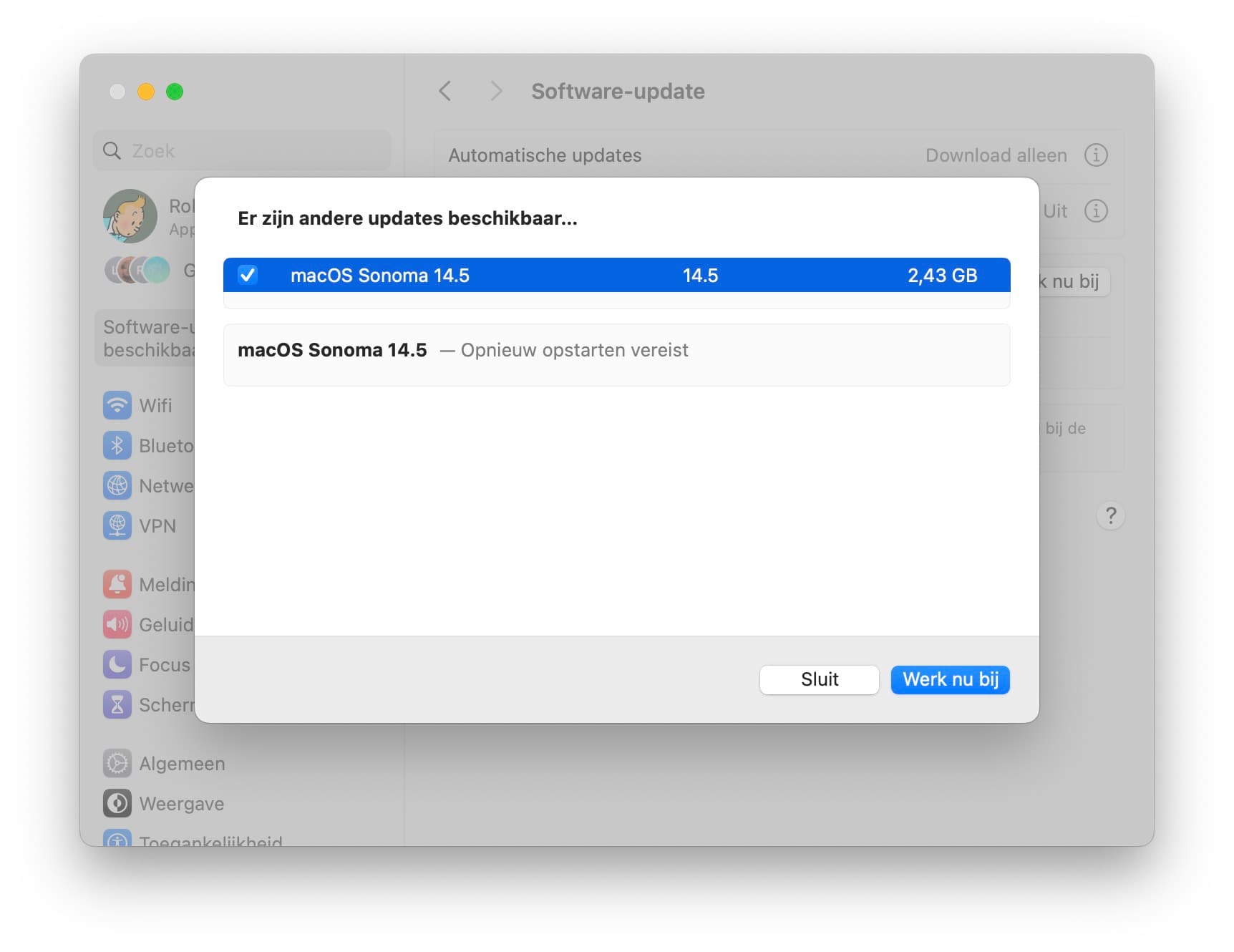Open the VPN icon in sidebar
The width and height of the screenshot is (1234, 952).
[117, 525]
